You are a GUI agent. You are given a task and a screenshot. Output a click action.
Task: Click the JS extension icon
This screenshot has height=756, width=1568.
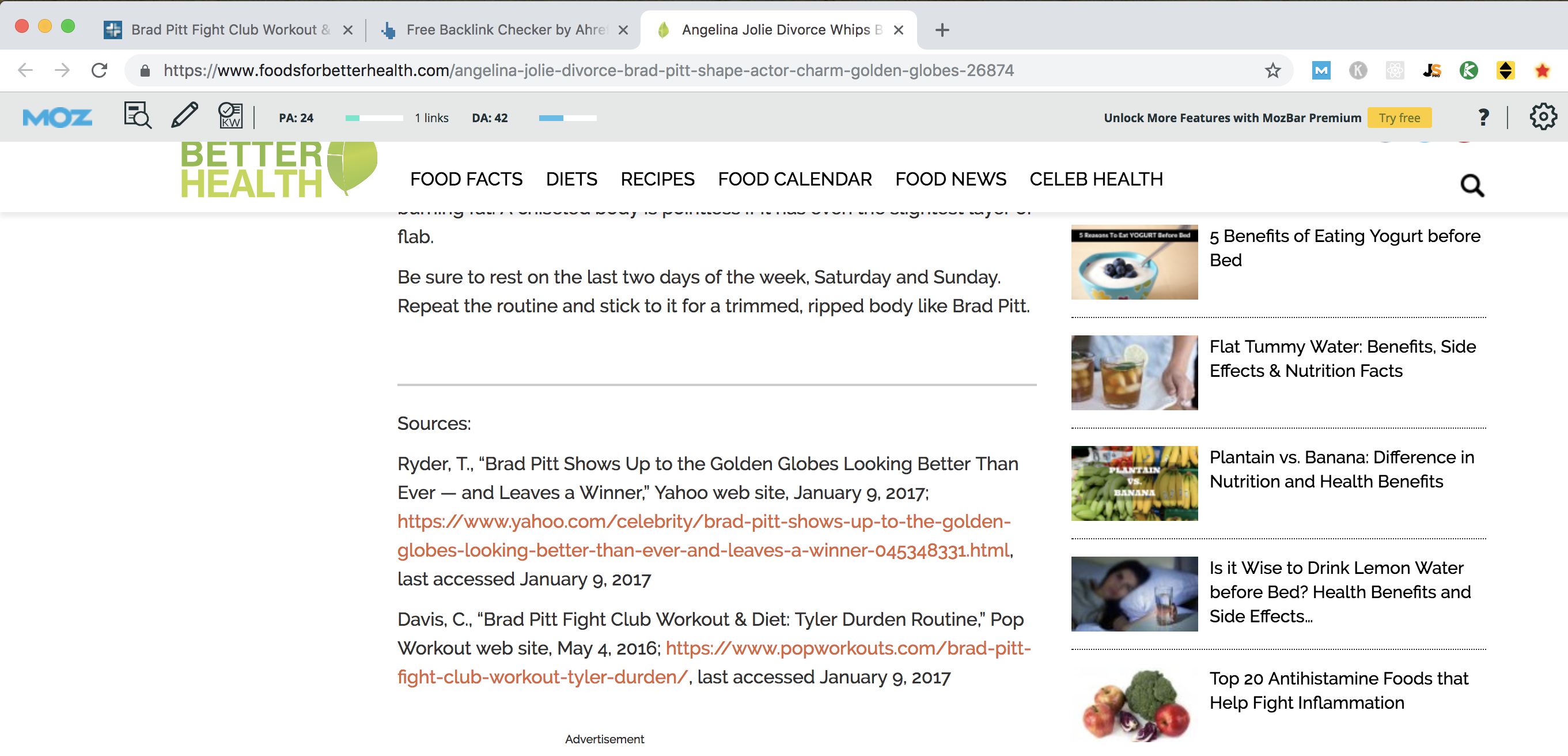coord(1431,71)
